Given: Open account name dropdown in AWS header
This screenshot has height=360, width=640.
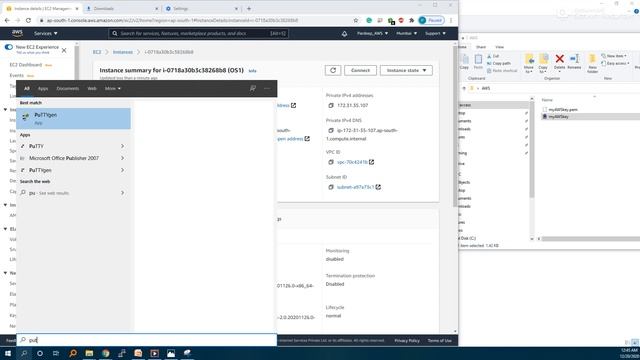Looking at the screenshot, I should pyautogui.click(x=372, y=33).
